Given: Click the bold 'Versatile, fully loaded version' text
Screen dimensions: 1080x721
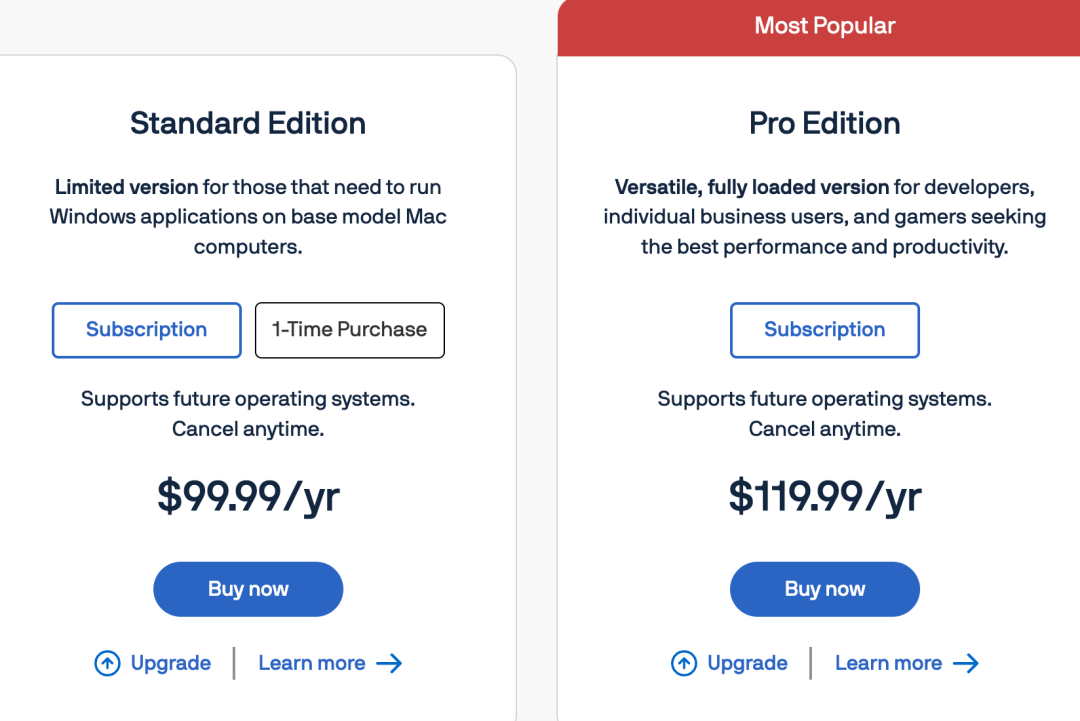Looking at the screenshot, I should tap(752, 187).
